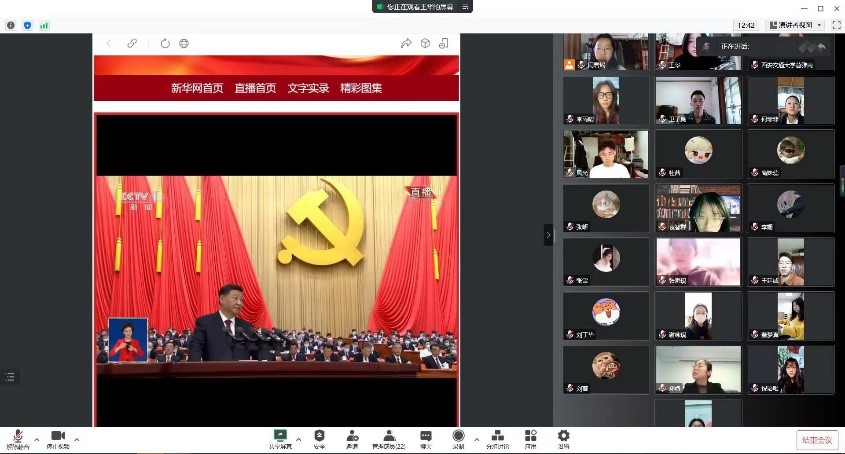The image size is (845, 454).
Task: Open the 直播首页 tab on the webpage
Action: coord(255,88)
